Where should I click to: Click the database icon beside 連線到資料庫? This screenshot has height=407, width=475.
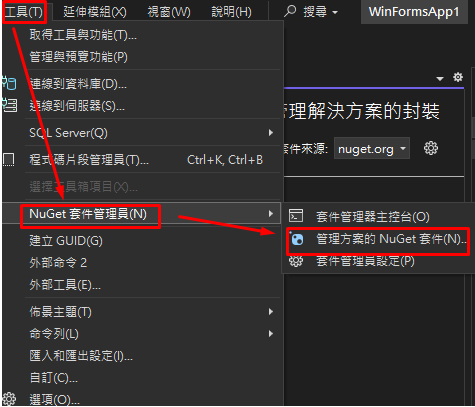(x=9, y=83)
